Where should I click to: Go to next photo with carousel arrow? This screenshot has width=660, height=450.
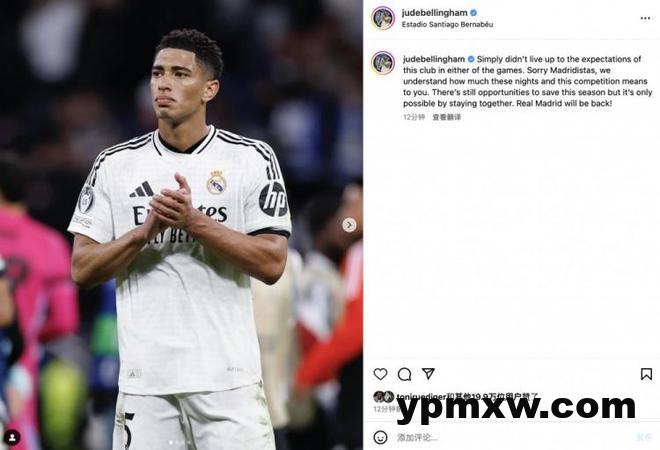coord(349,225)
